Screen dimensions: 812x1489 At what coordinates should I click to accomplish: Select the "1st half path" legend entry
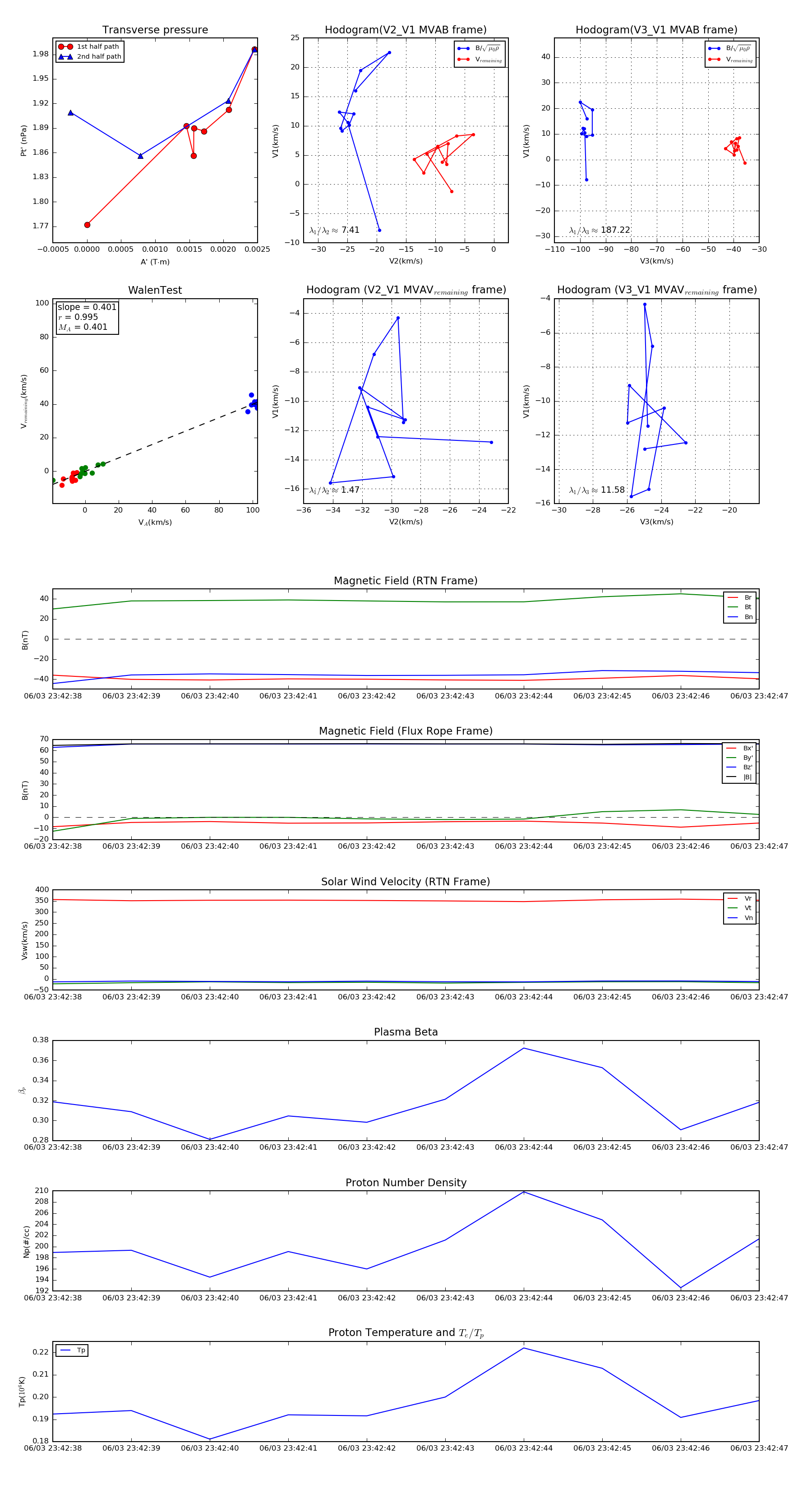pyautogui.click(x=90, y=47)
